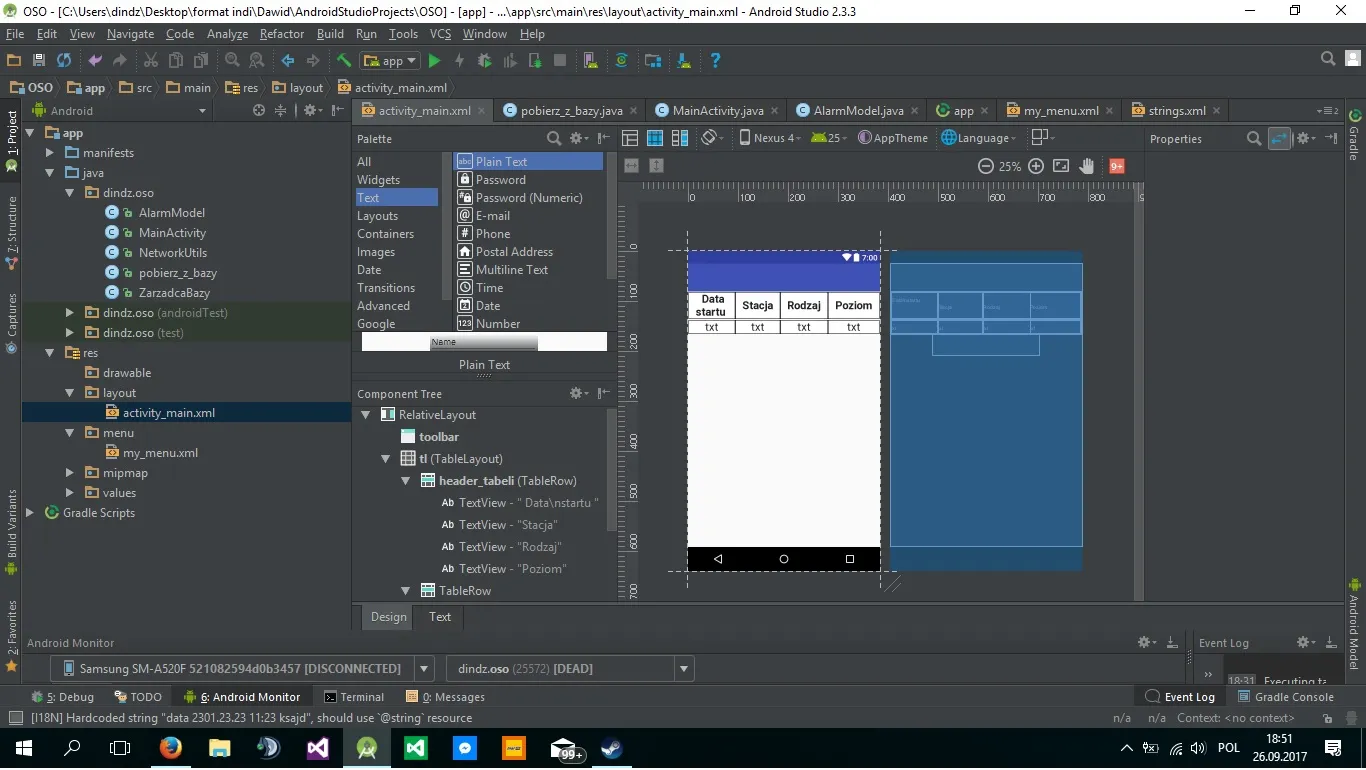This screenshot has width=1366, height=770.
Task: Click the Make Project hammer icon
Action: pos(343,61)
